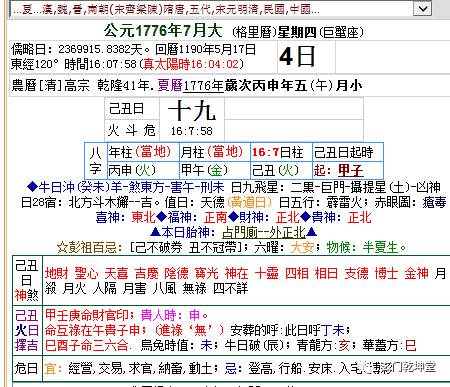450x387 pixels.
Task: Click the green 物候: 半夏生 text
Action: [x=366, y=248]
